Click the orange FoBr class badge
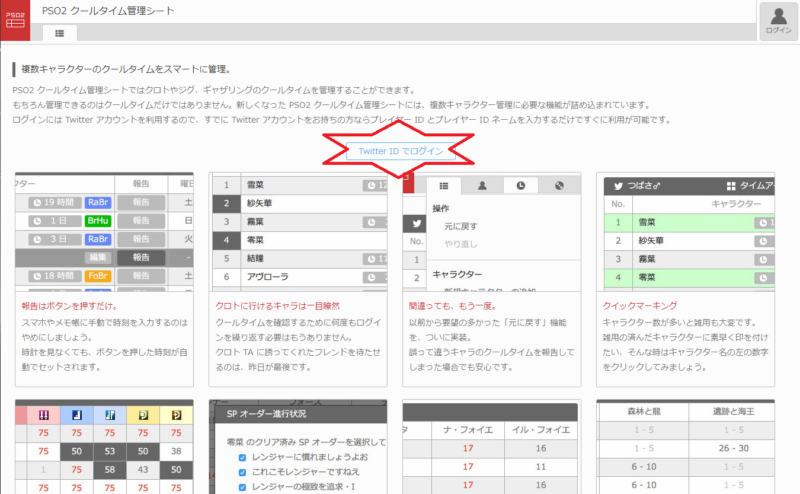 (98, 276)
